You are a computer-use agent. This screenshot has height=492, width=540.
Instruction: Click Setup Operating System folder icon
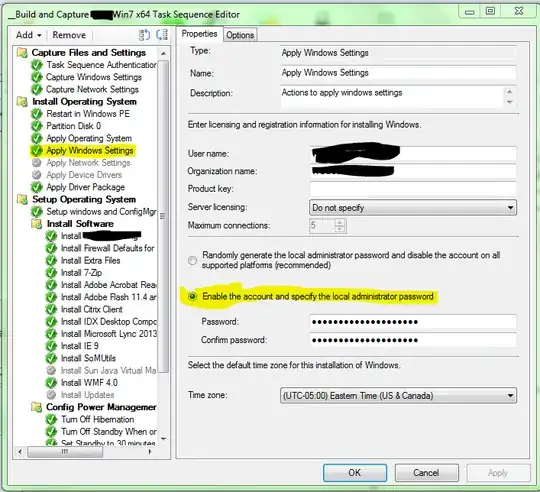coord(22,199)
